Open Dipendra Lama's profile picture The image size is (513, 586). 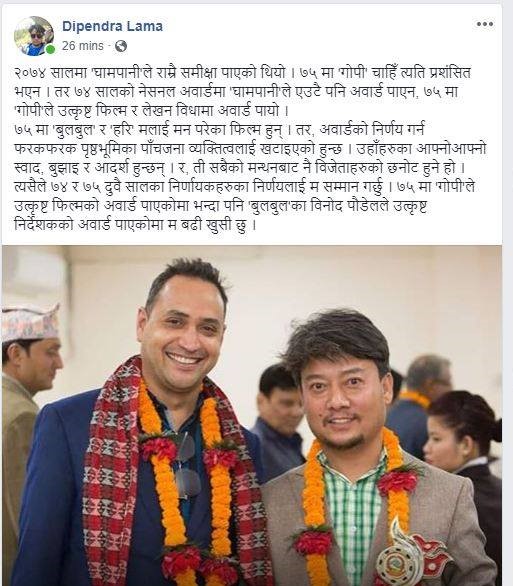[x=34, y=36]
